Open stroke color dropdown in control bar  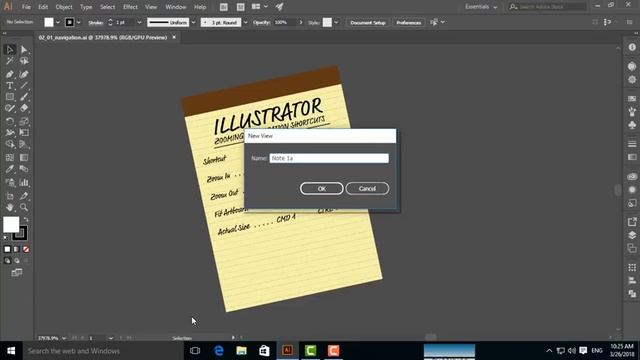coord(78,22)
